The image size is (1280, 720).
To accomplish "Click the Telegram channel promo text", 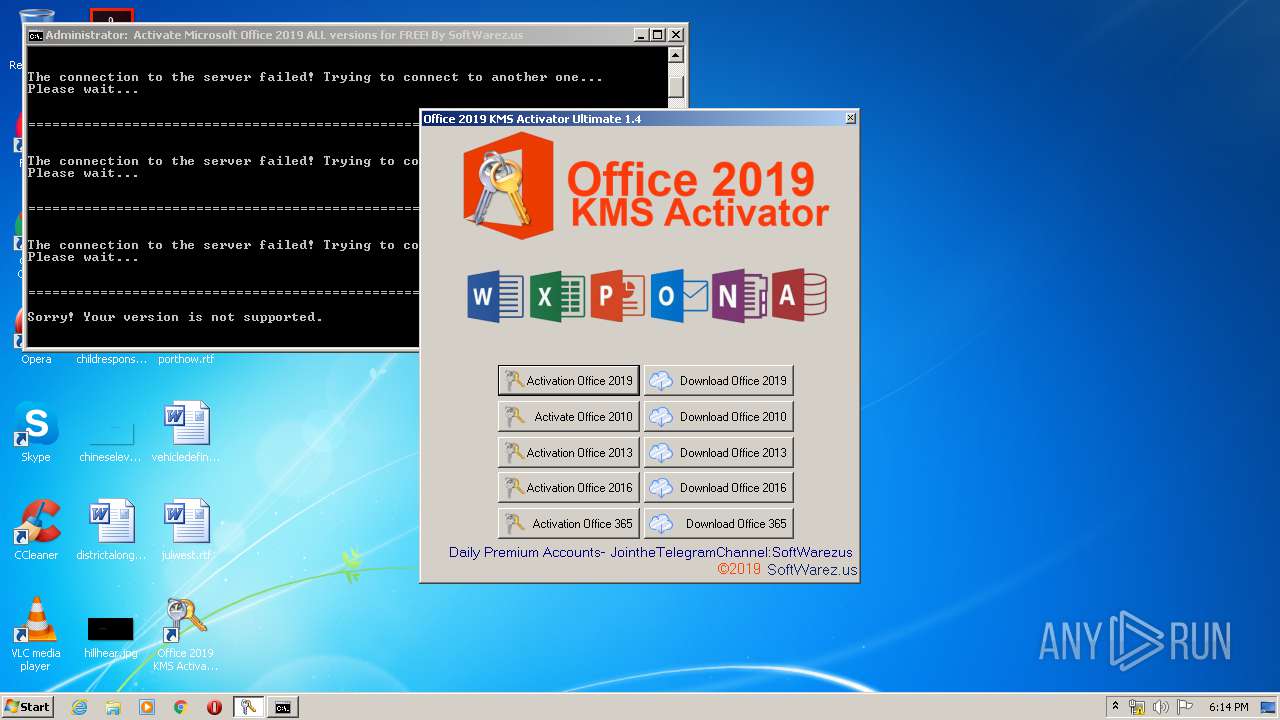I will coord(650,552).
